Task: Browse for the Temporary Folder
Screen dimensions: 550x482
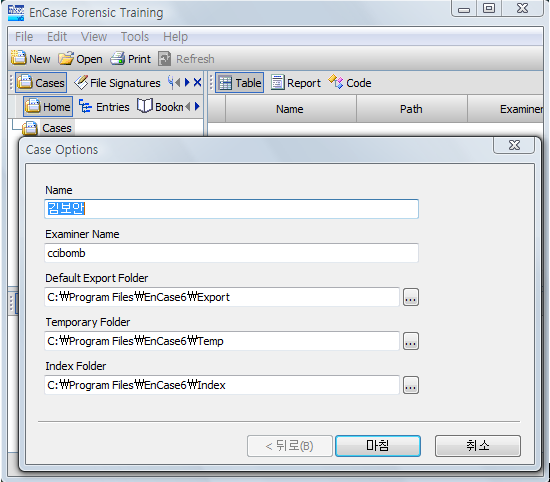Action: (x=411, y=341)
